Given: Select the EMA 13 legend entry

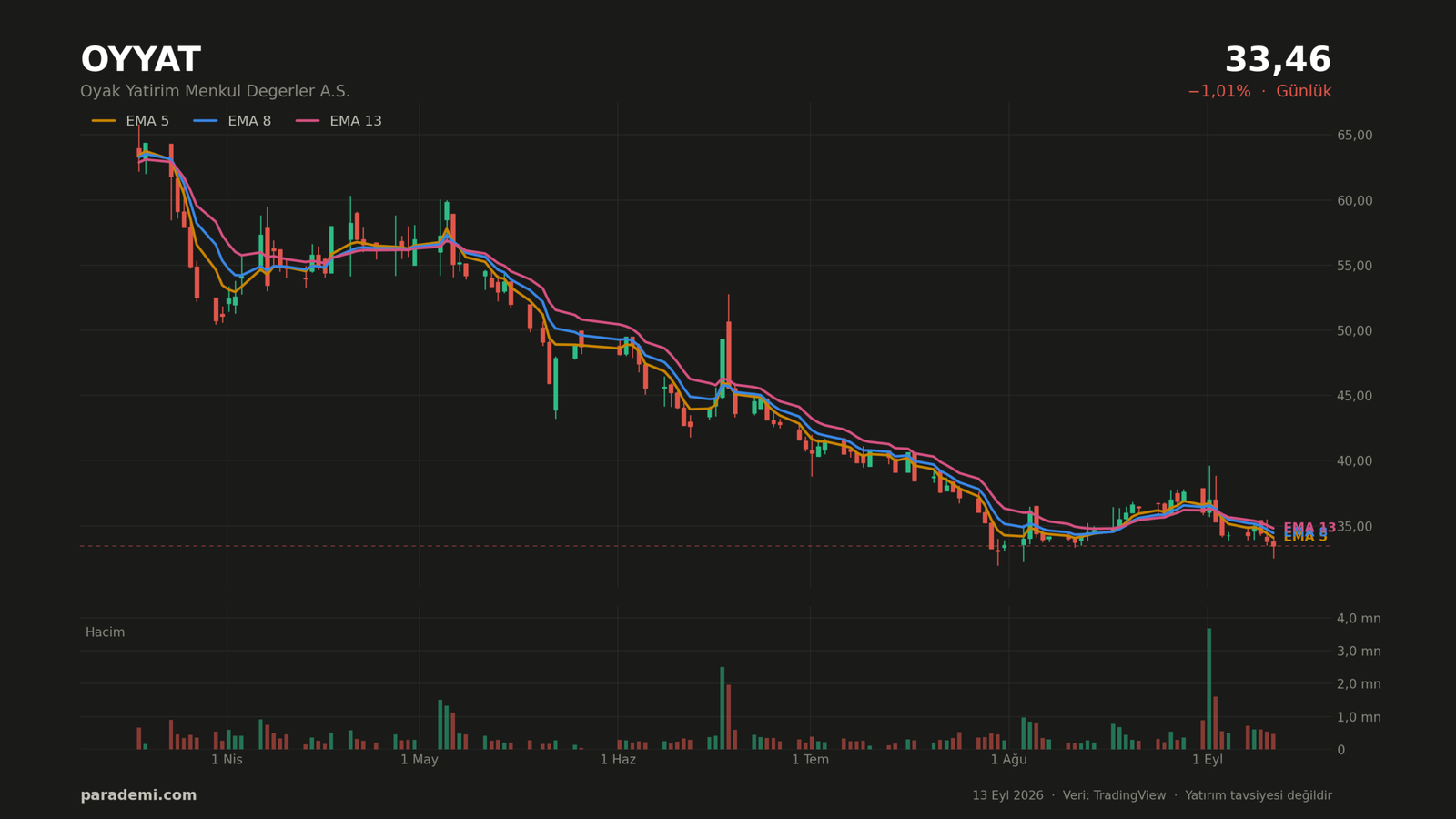Looking at the screenshot, I should (339, 121).
